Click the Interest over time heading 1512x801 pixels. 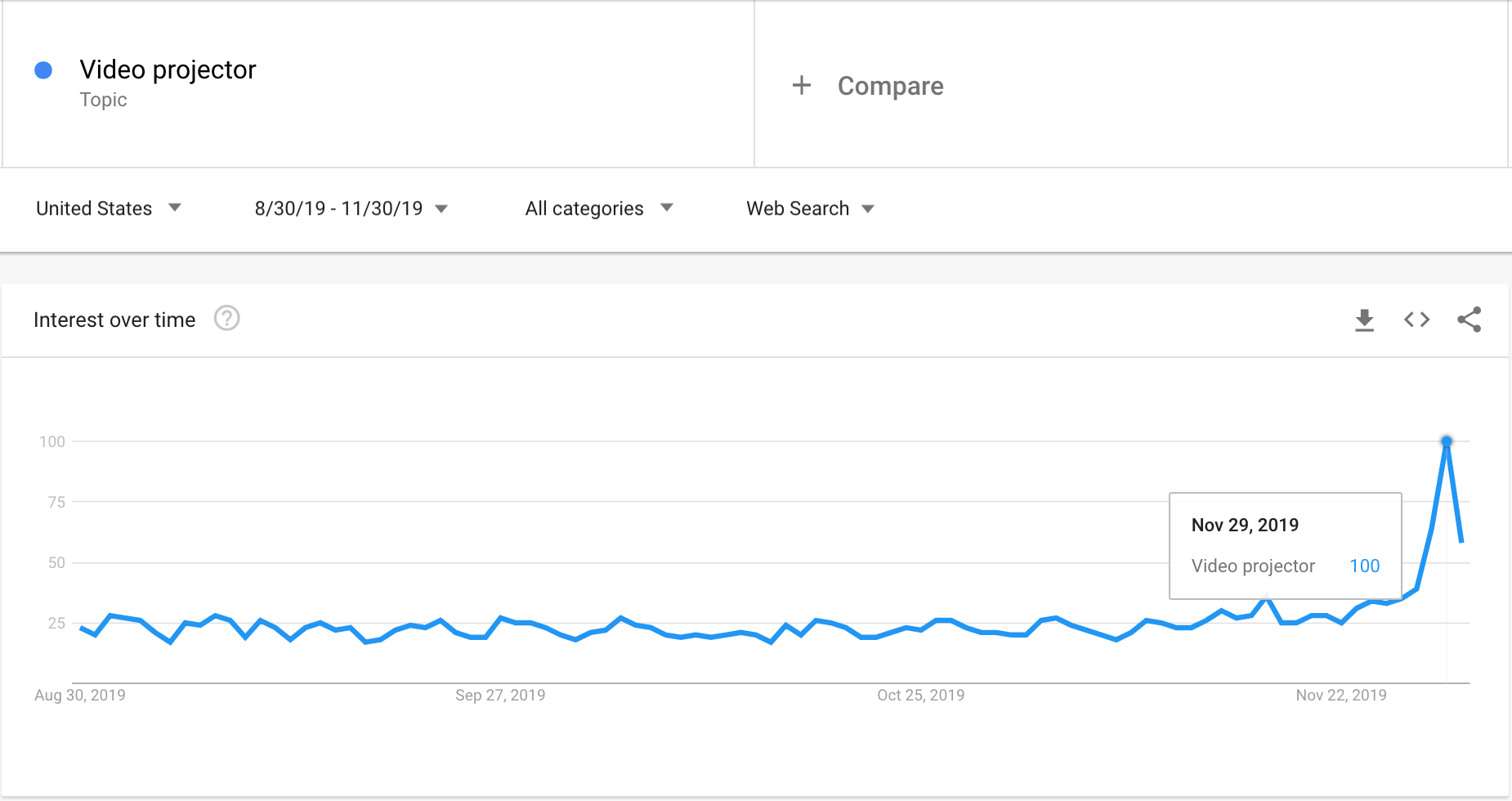click(x=114, y=320)
